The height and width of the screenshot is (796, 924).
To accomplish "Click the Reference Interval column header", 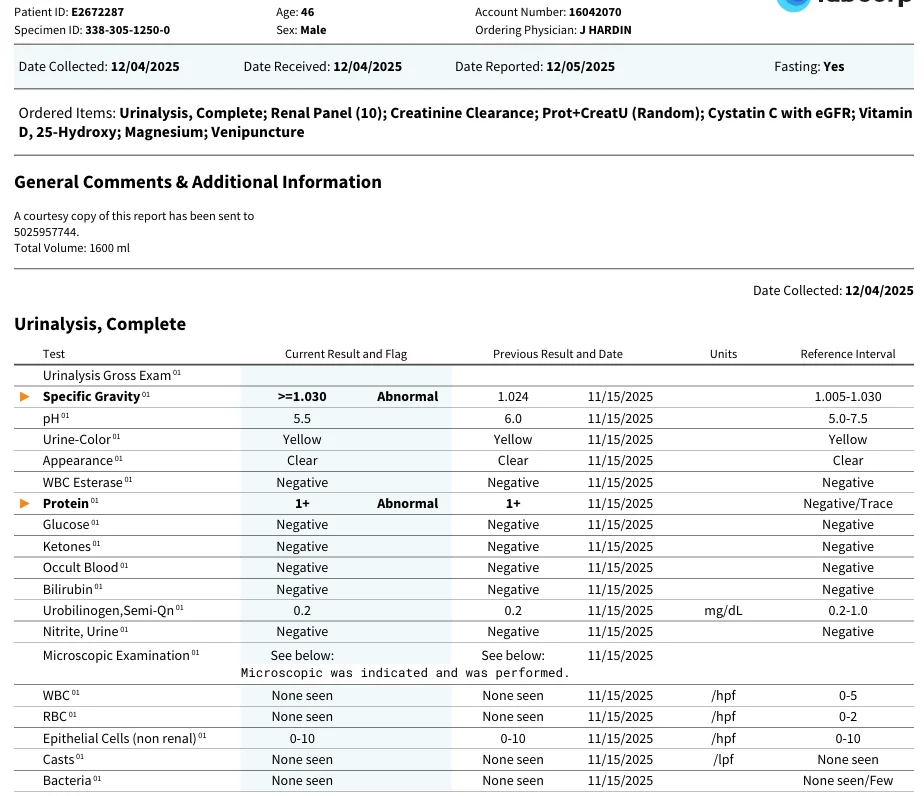I will click(x=847, y=354).
